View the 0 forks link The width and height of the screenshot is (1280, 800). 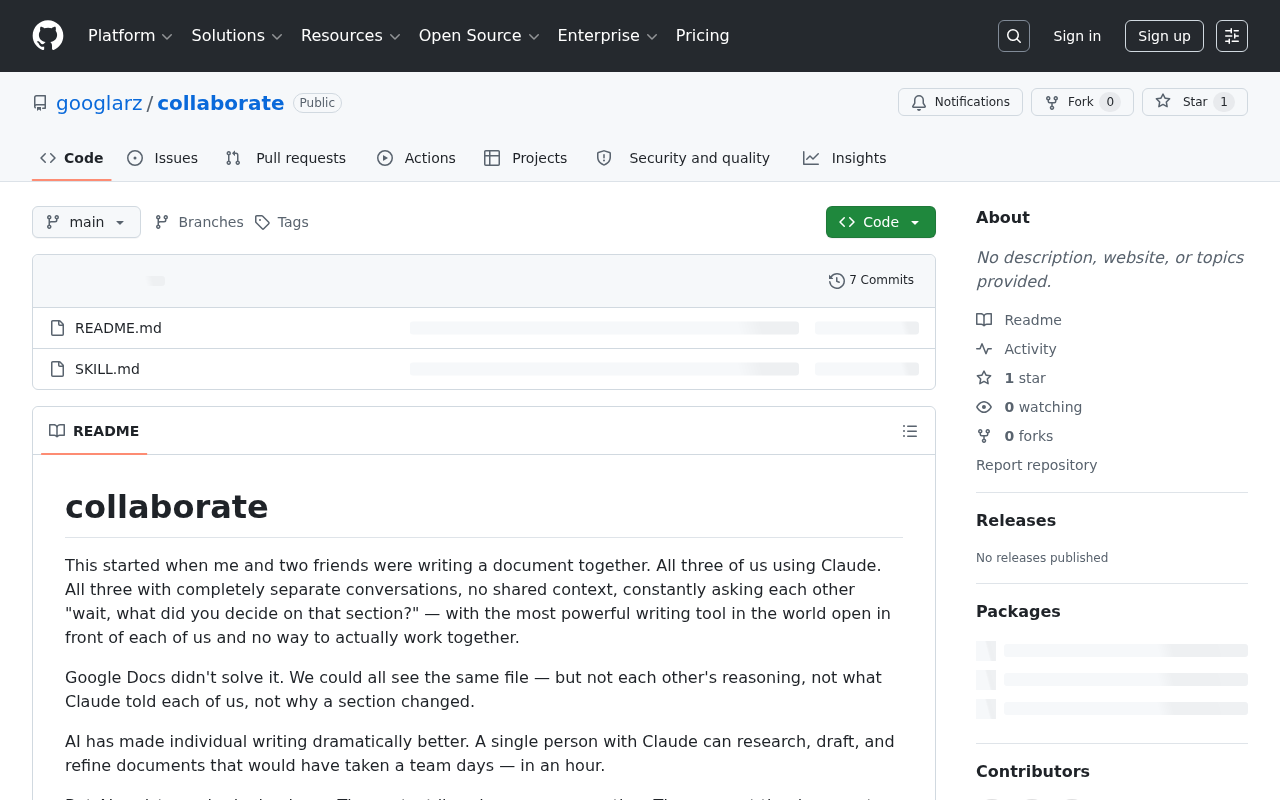(x=1015, y=436)
